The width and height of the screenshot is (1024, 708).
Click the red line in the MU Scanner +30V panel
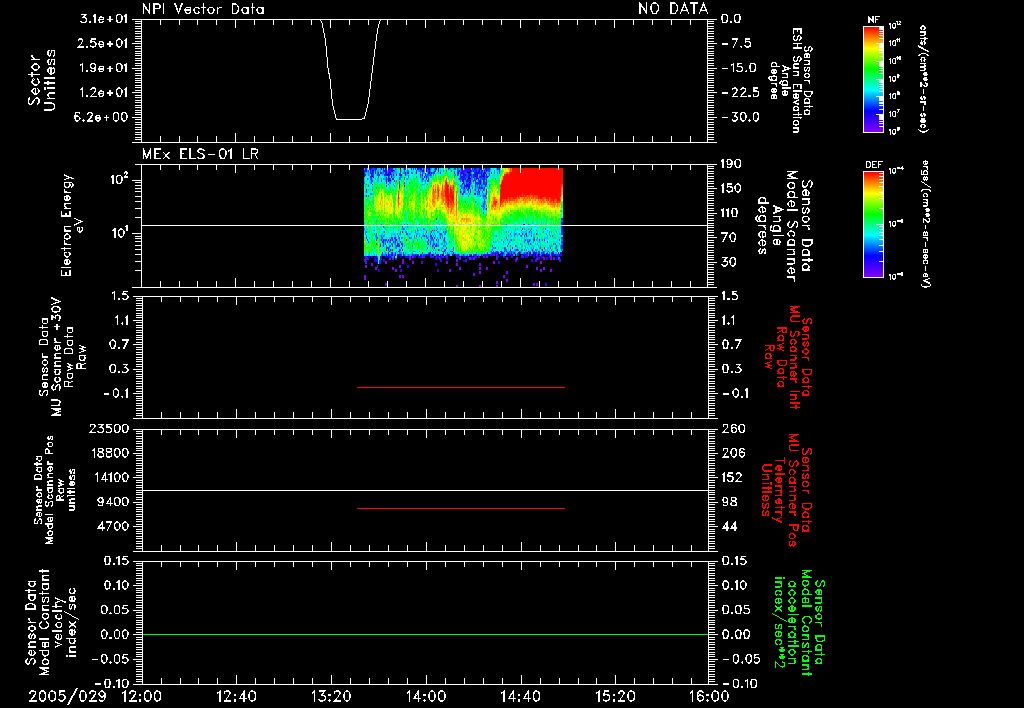click(461, 387)
